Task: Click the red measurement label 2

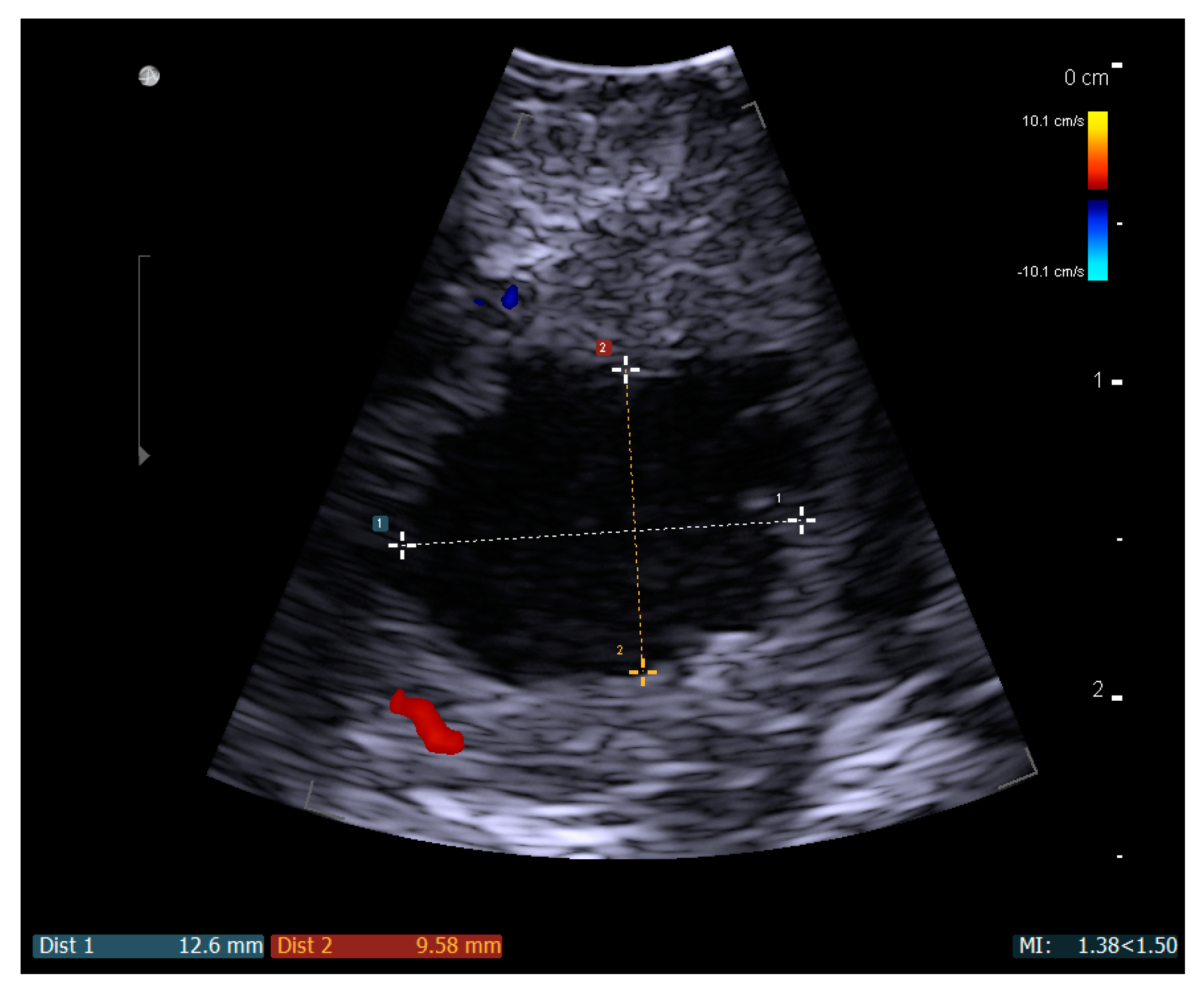Action: [x=603, y=348]
